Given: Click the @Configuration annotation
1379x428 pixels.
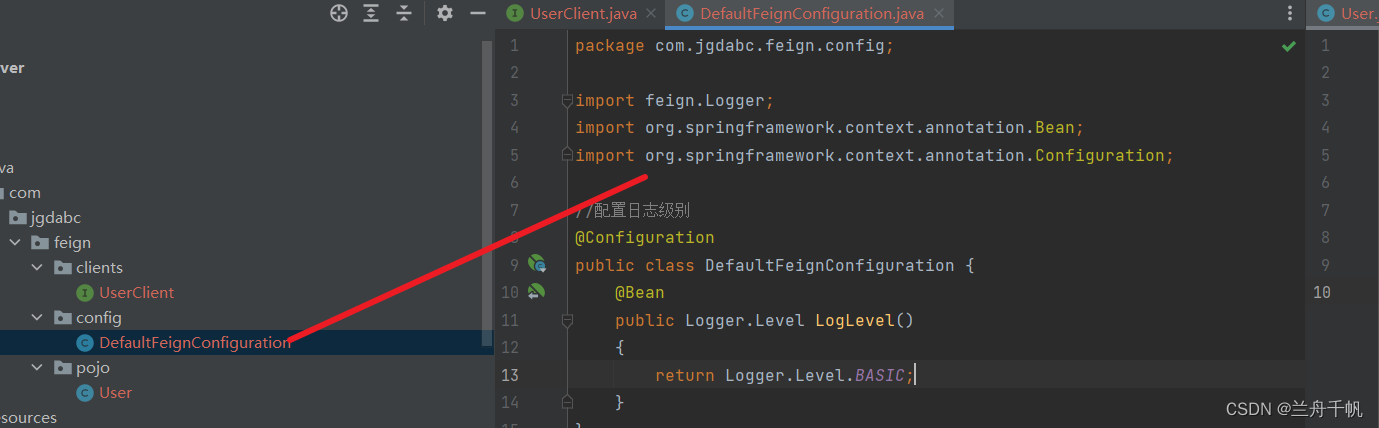Looking at the screenshot, I should 645,238.
